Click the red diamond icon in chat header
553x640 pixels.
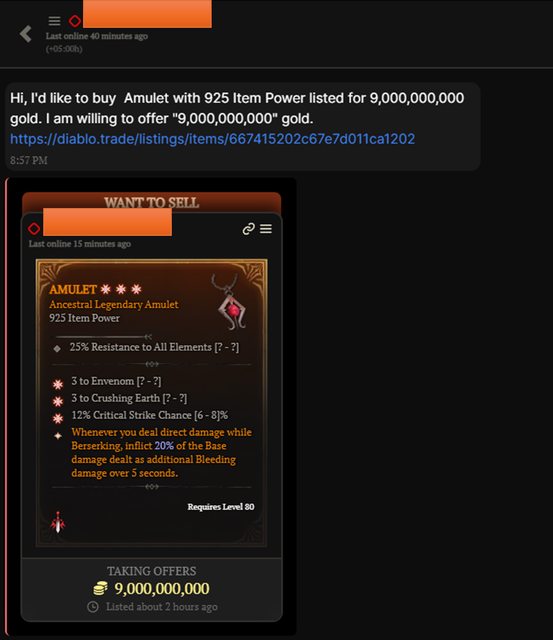75,21
